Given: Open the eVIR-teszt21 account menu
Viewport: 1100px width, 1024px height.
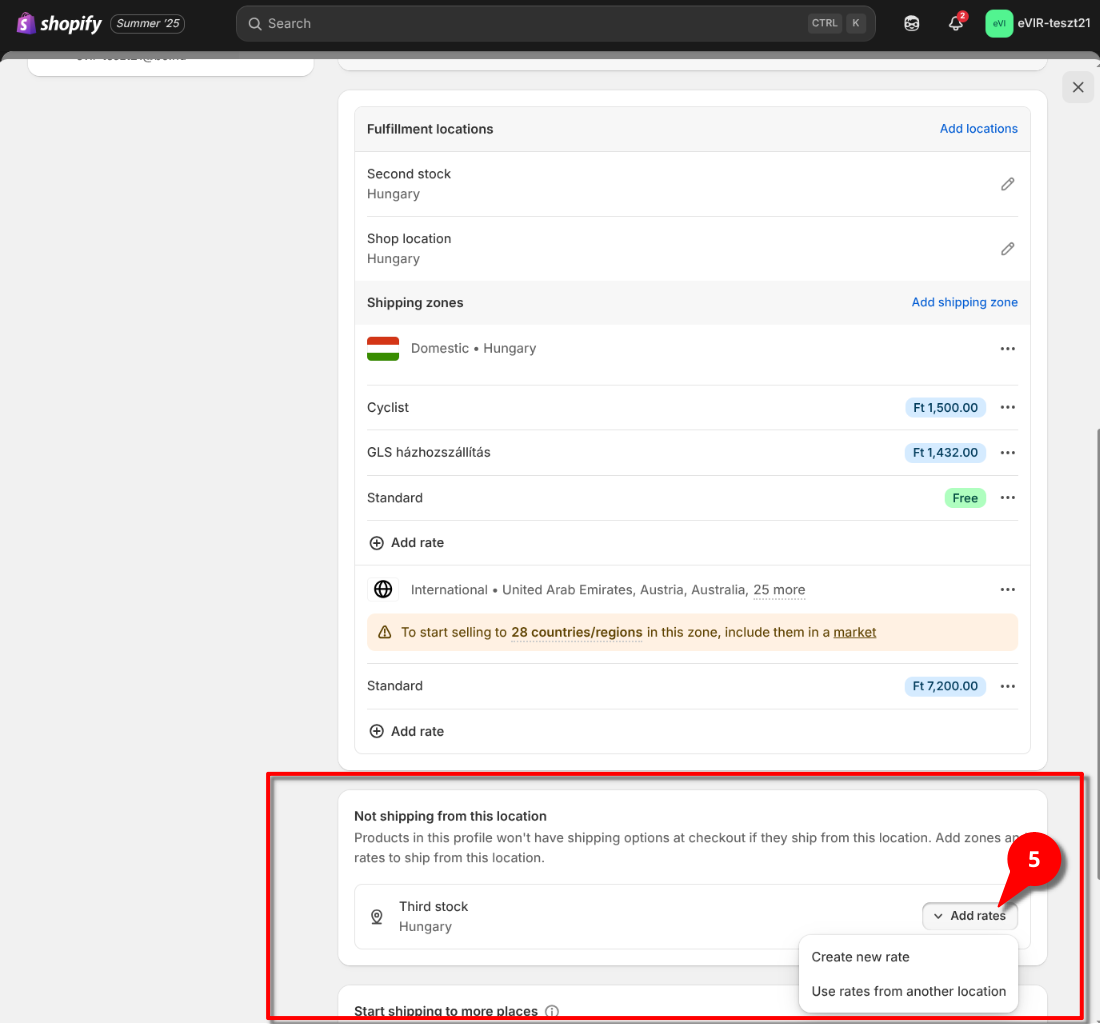Looking at the screenshot, I should tap(1037, 24).
